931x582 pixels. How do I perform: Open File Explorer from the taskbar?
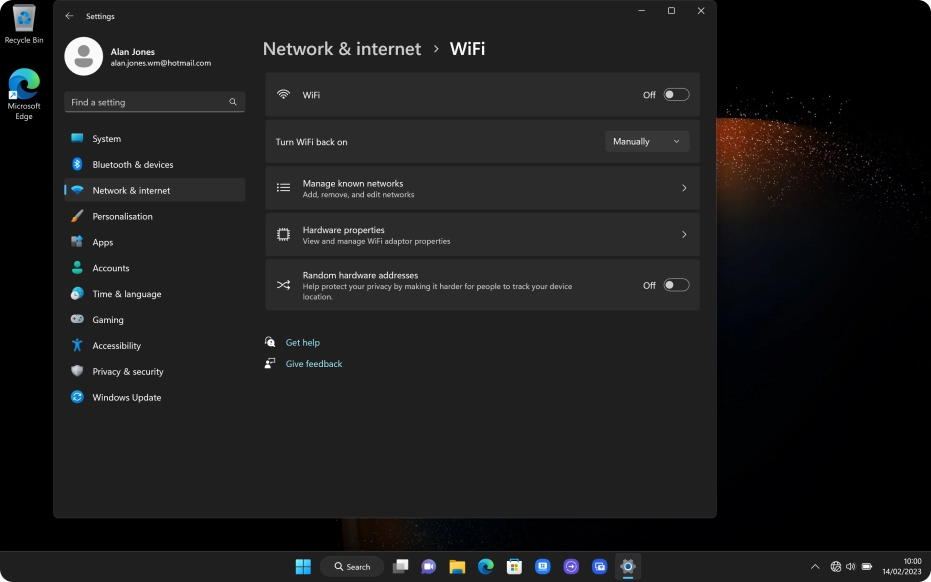(x=457, y=566)
